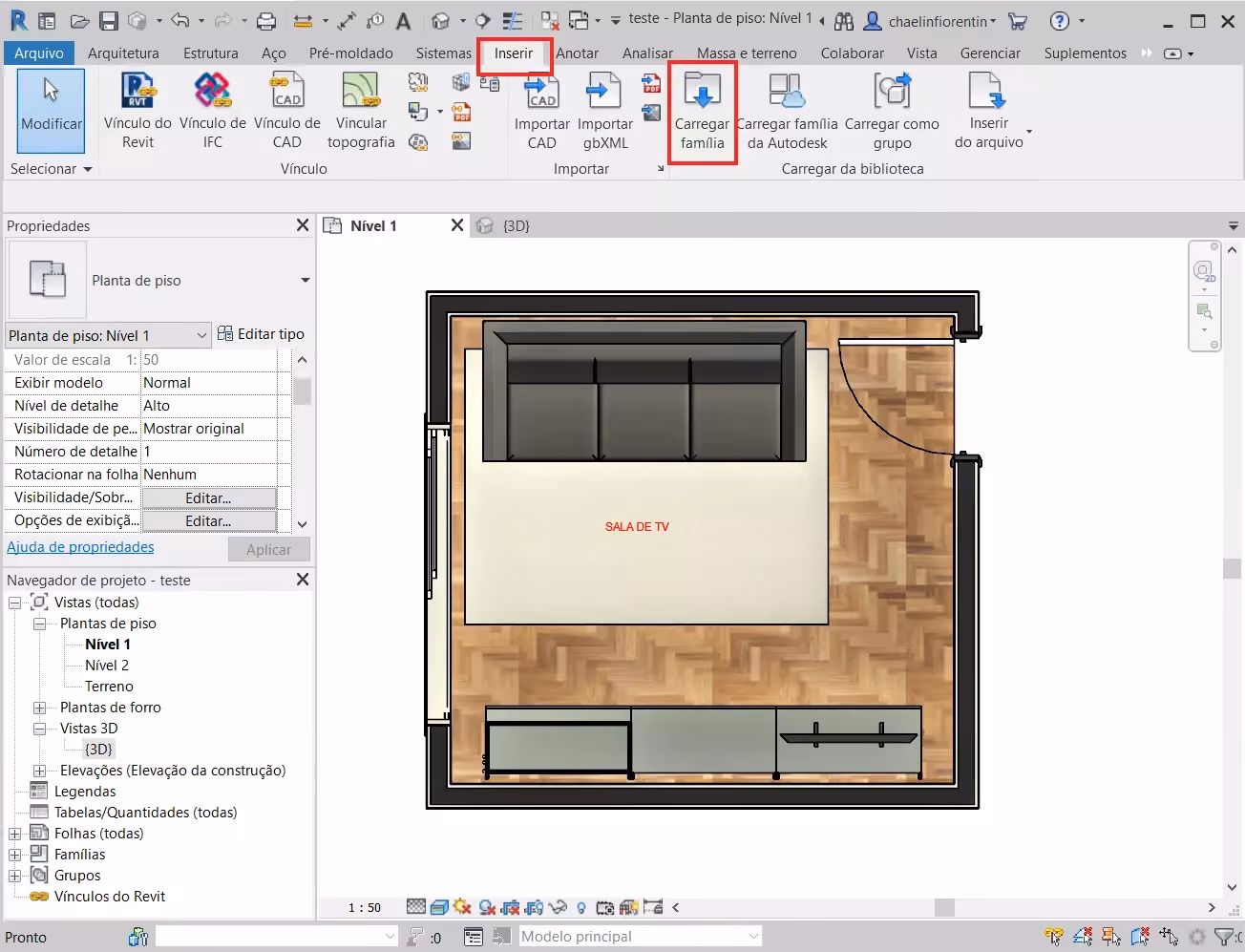This screenshot has width=1245, height=952.
Task: Click the binoculars search icon
Action: tap(844, 20)
